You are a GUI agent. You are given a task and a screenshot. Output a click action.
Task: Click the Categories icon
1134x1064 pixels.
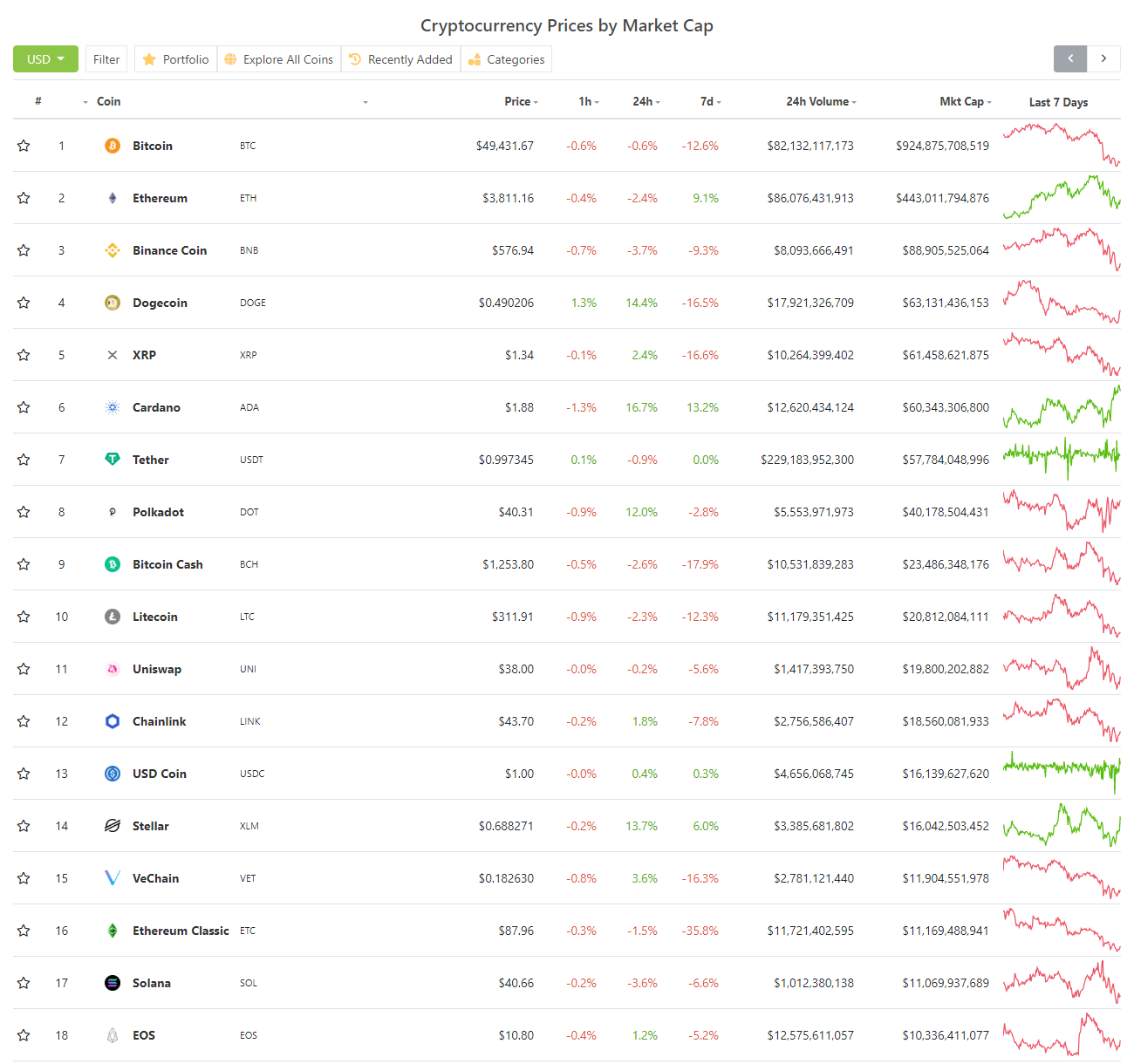click(475, 58)
